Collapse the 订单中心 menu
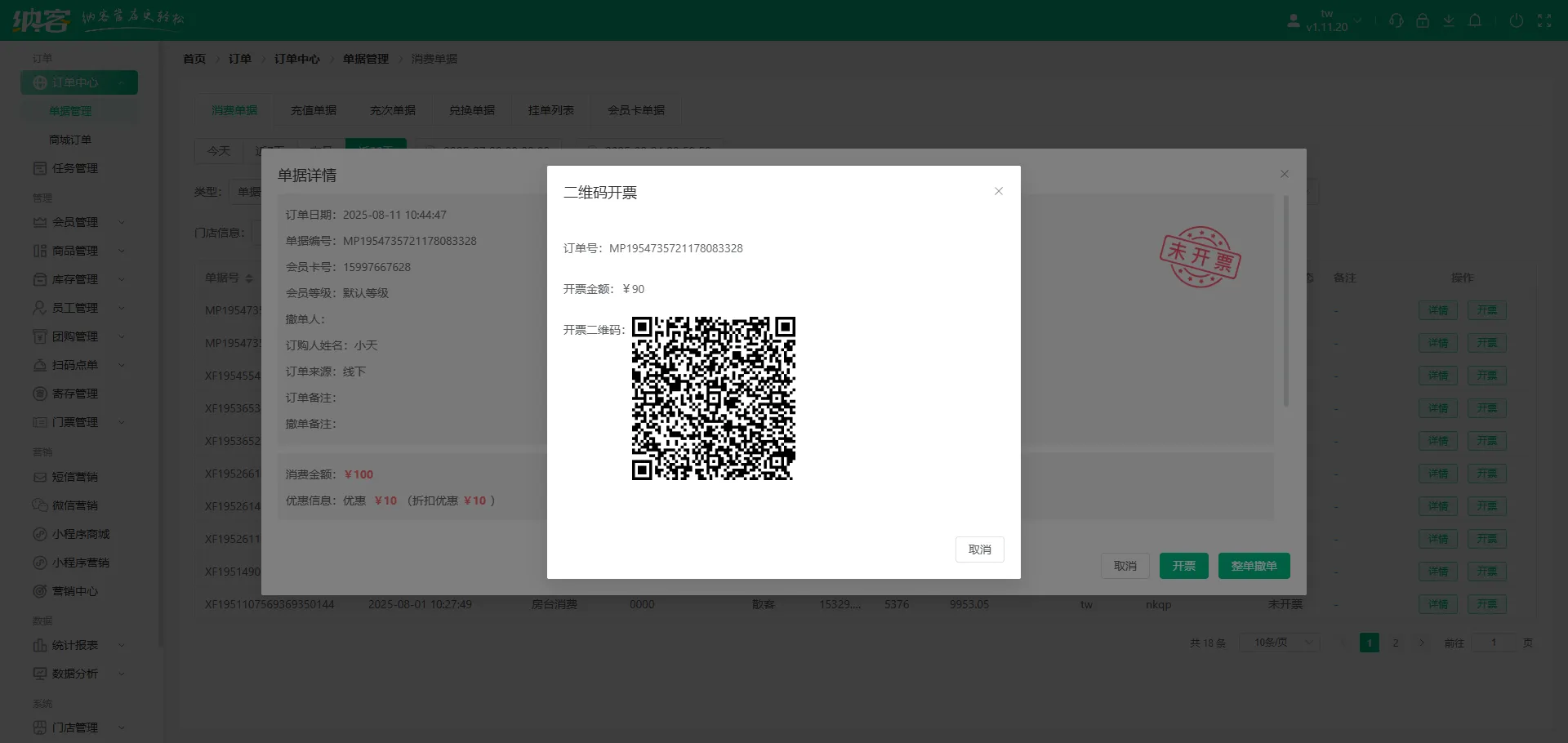This screenshot has height=743, width=1568. (122, 82)
